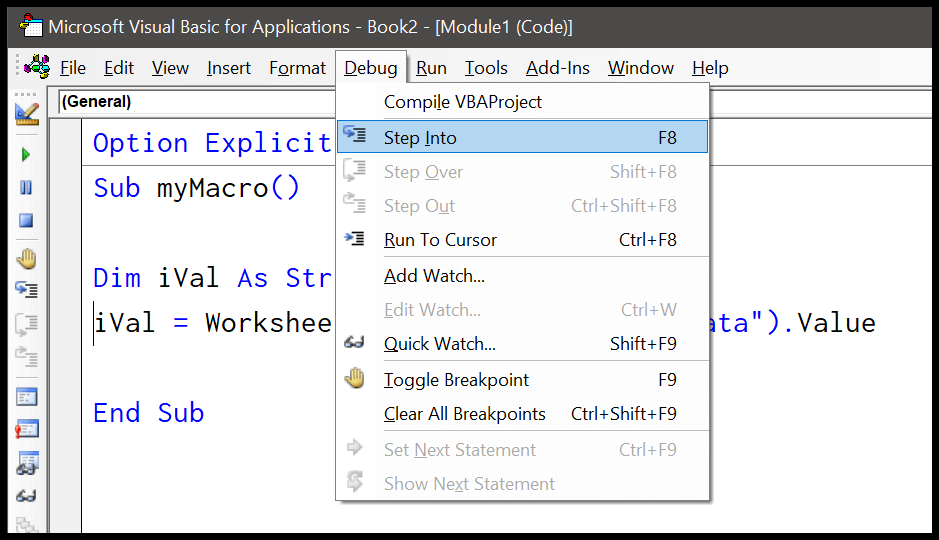The height and width of the screenshot is (540, 939).
Task: Click the hand Toggle Breakpoint toolbar icon
Action: point(26,259)
